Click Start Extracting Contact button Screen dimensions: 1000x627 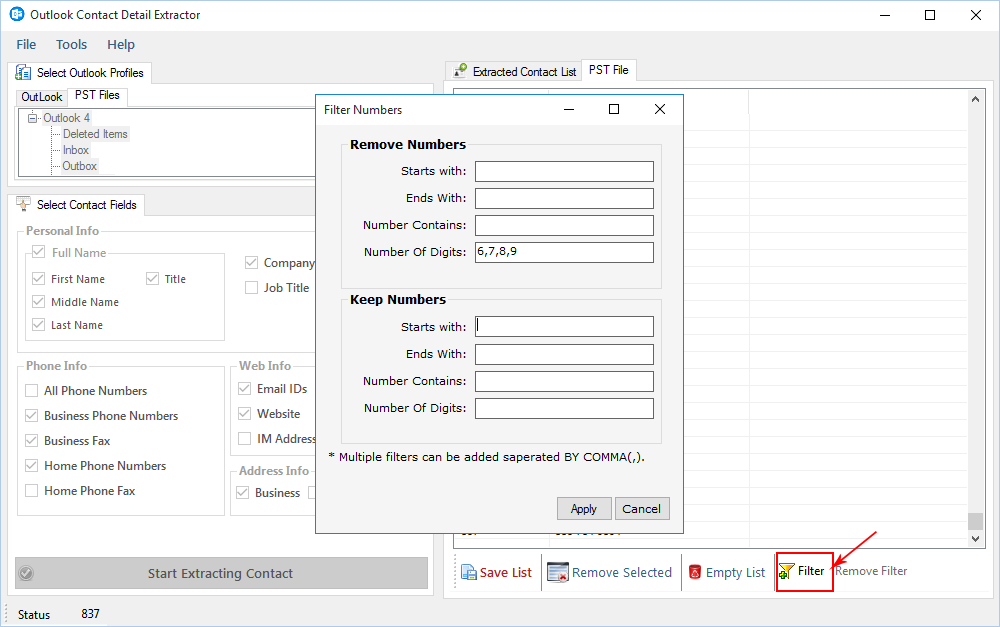(221, 573)
